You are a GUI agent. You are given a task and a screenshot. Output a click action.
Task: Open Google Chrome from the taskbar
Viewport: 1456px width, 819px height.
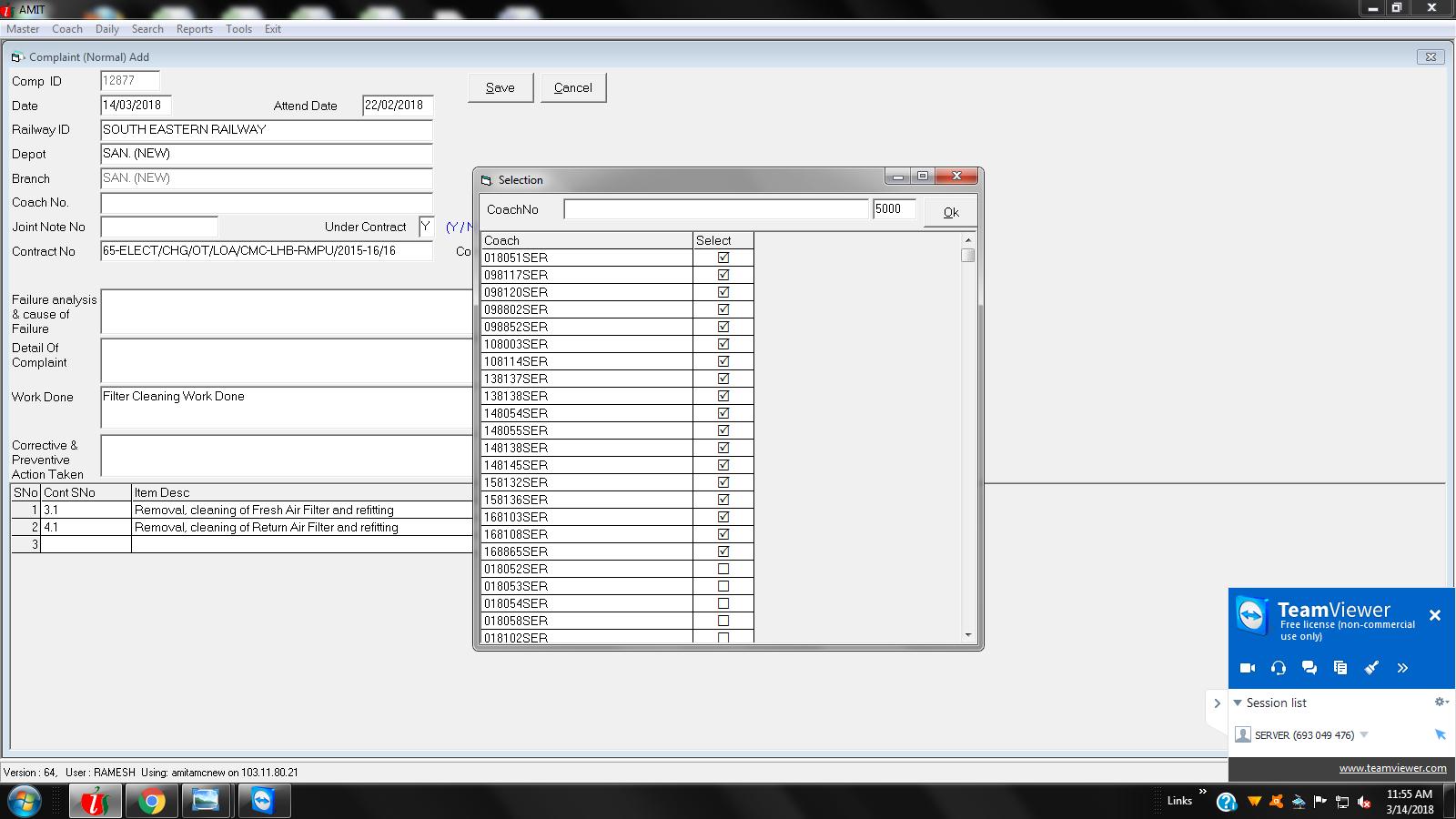pos(152,801)
